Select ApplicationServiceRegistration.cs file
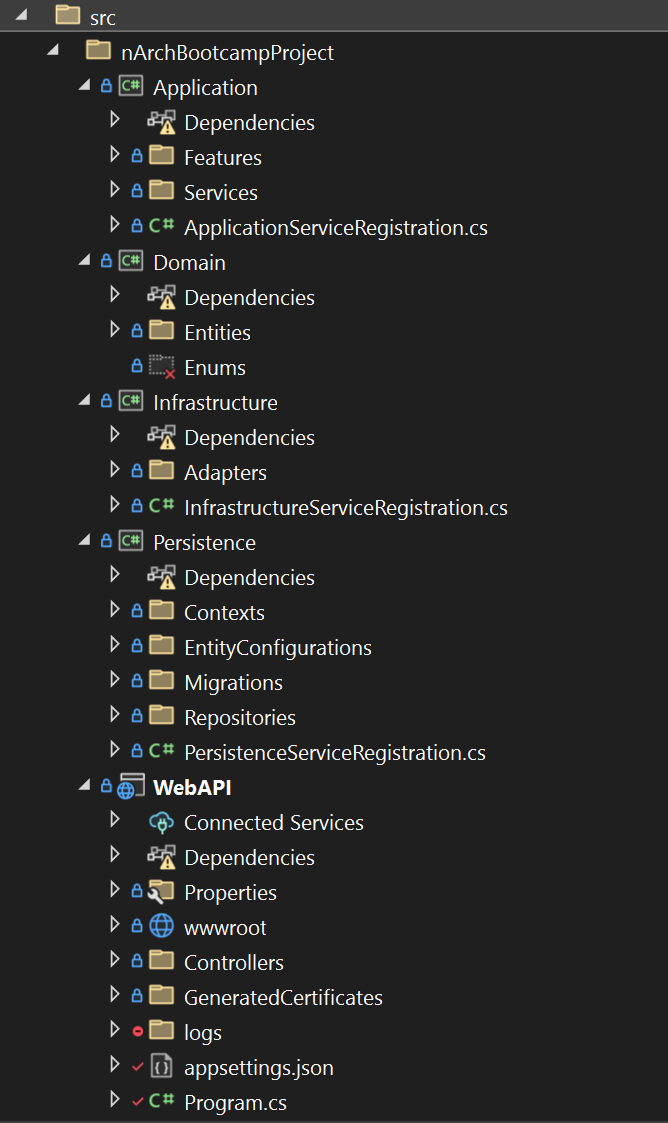Viewport: 668px width, 1123px height. point(336,228)
